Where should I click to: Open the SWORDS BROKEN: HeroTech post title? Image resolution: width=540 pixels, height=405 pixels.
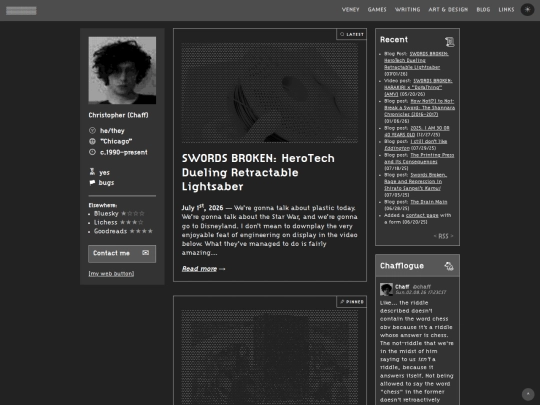point(258,172)
